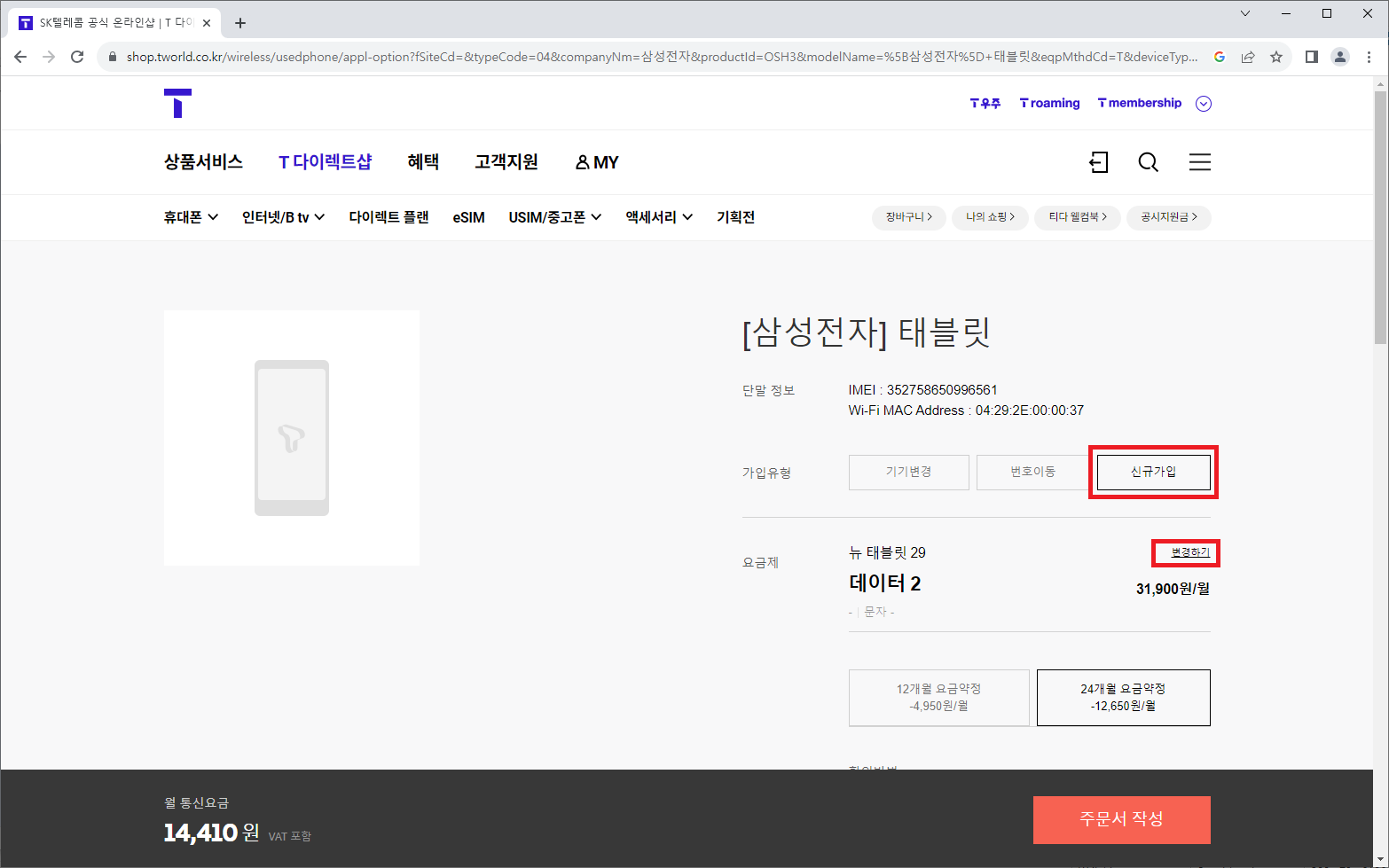Click the 31,900원/월 price text
This screenshot has width=1389, height=868.
tap(1173, 589)
